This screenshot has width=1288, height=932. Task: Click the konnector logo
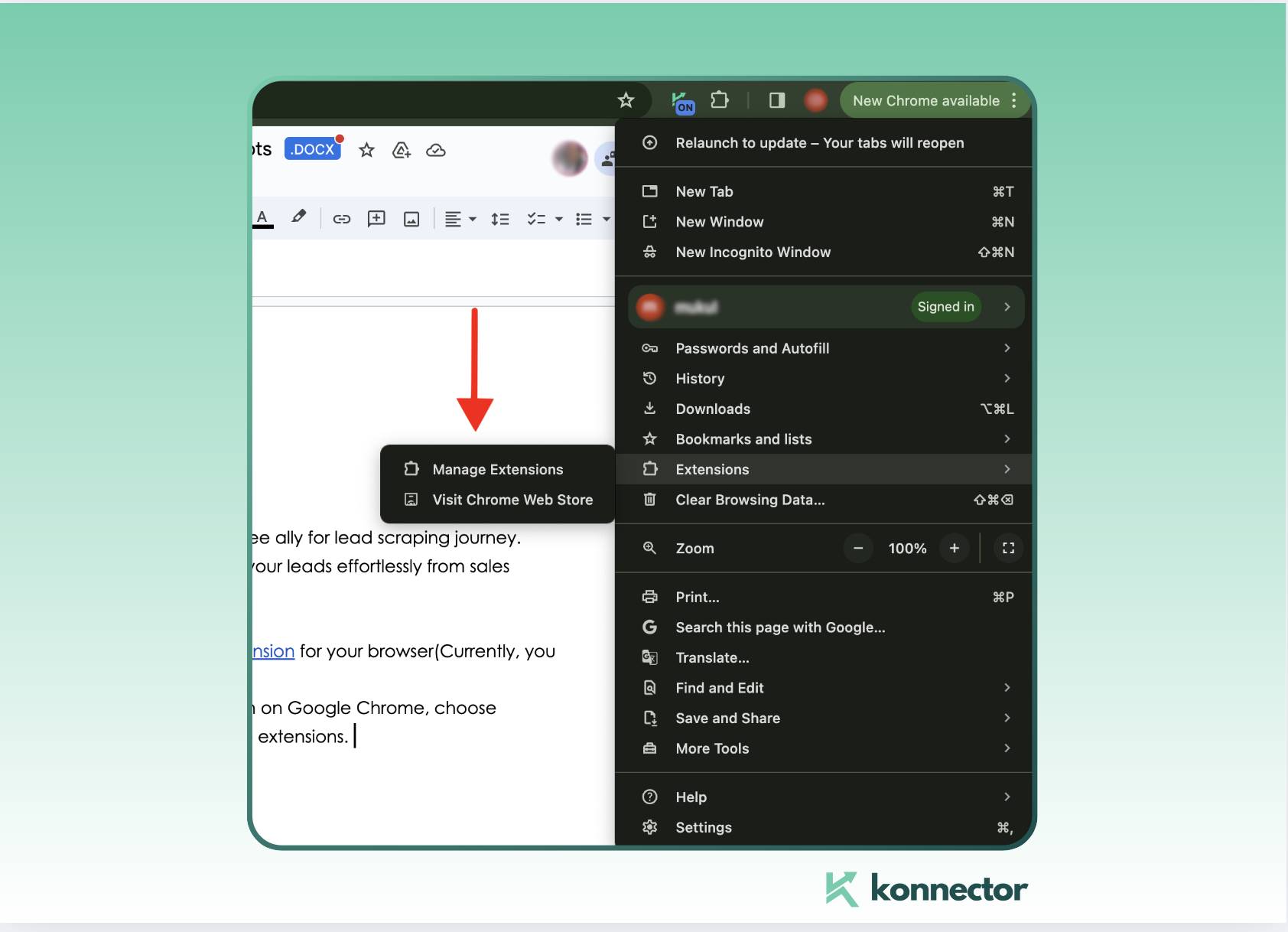tap(926, 889)
